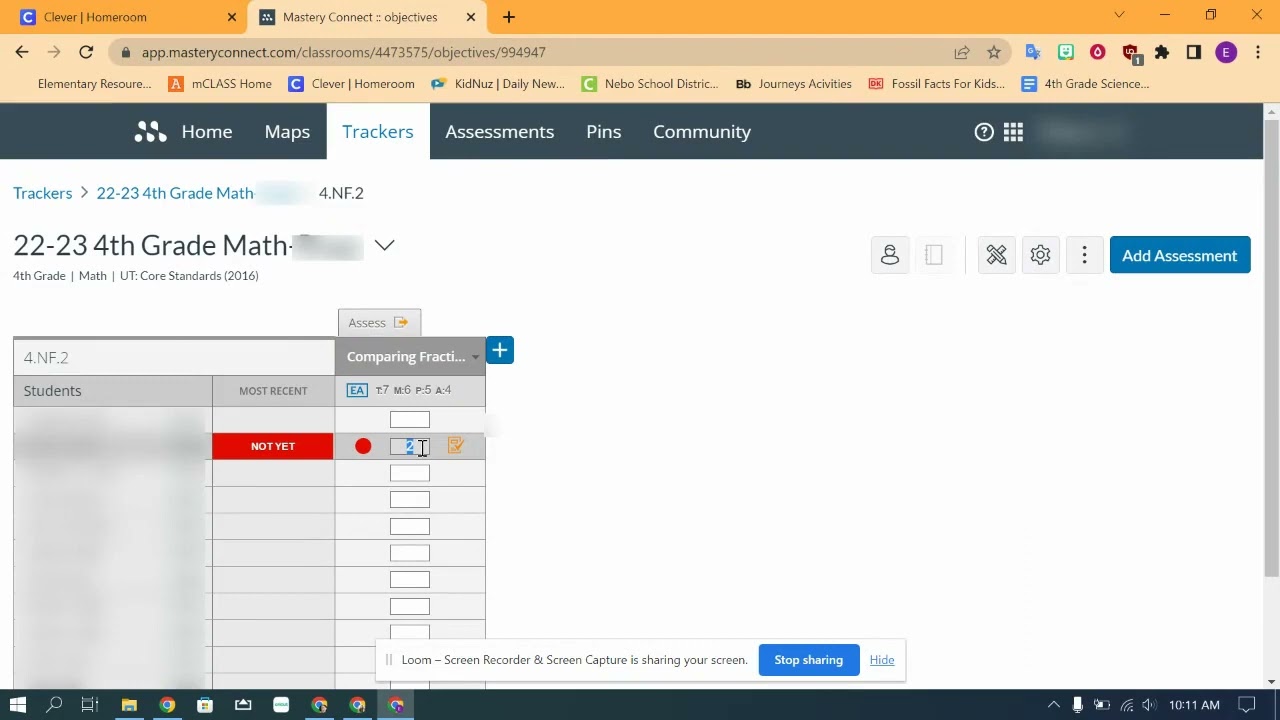This screenshot has width=1280, height=720.
Task: Reload the page
Action: pos(86,52)
